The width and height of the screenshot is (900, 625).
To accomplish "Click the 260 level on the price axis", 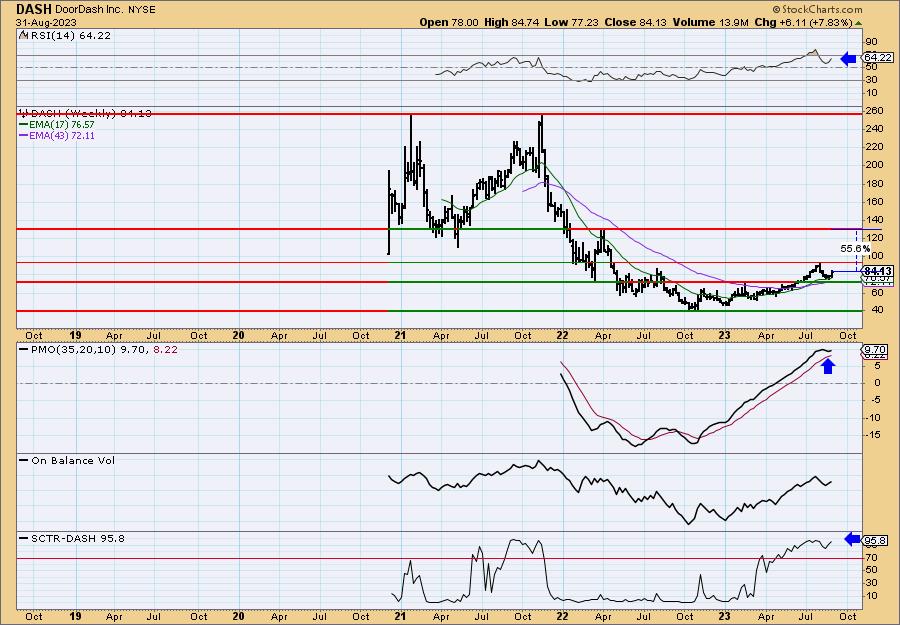I will [875, 111].
